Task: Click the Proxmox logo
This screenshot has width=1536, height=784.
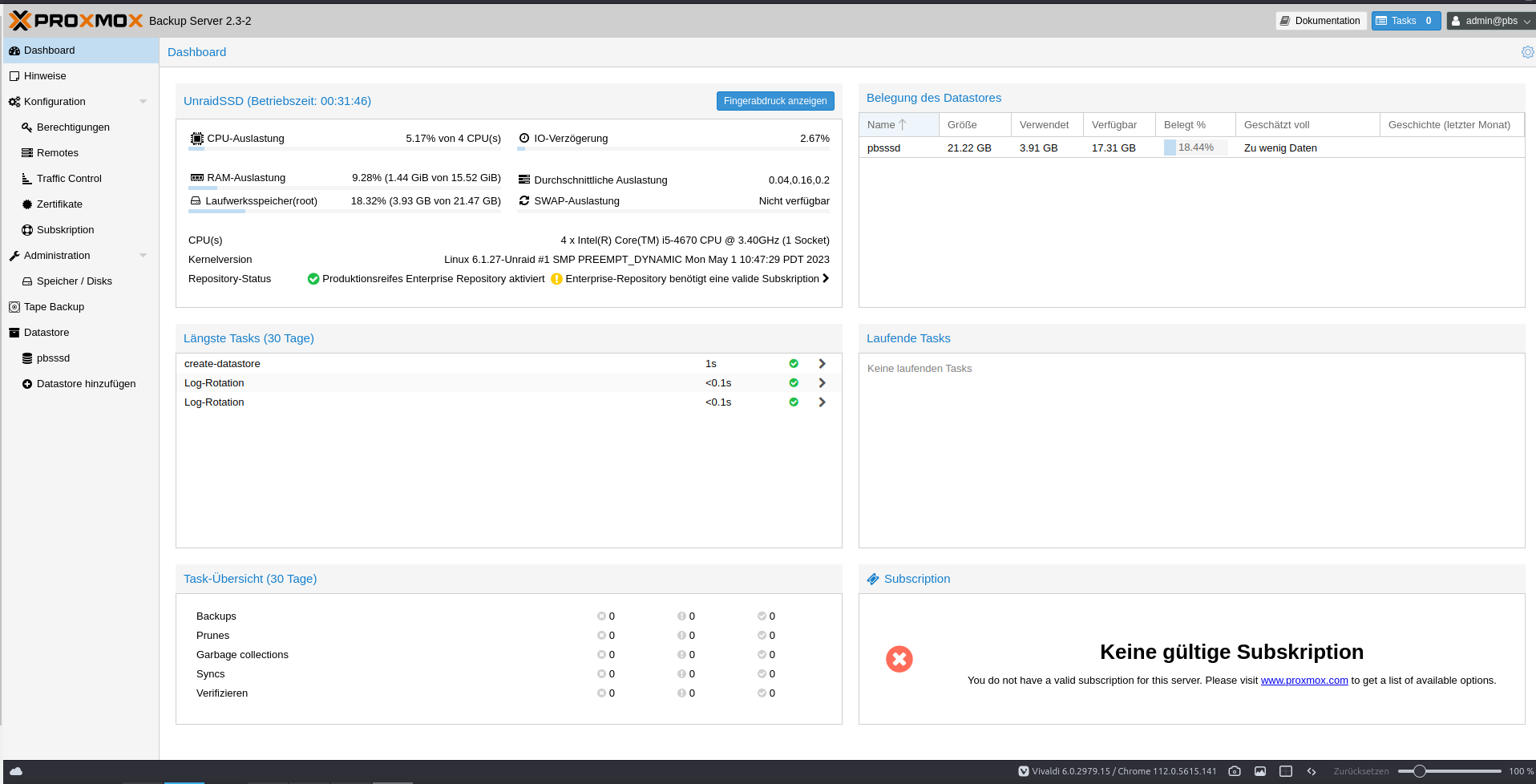Action: point(75,21)
